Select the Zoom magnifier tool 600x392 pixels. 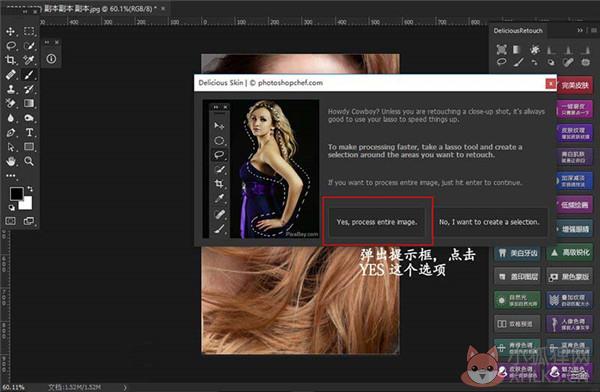(x=29, y=161)
